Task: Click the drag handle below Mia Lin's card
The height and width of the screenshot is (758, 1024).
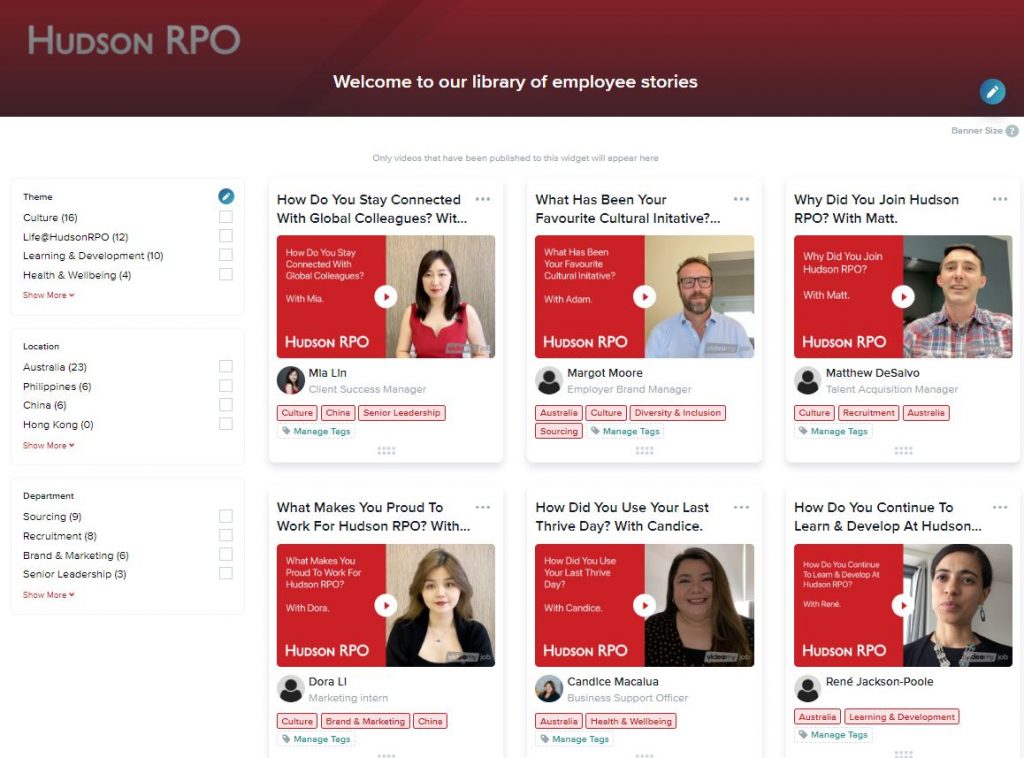Action: tap(386, 451)
